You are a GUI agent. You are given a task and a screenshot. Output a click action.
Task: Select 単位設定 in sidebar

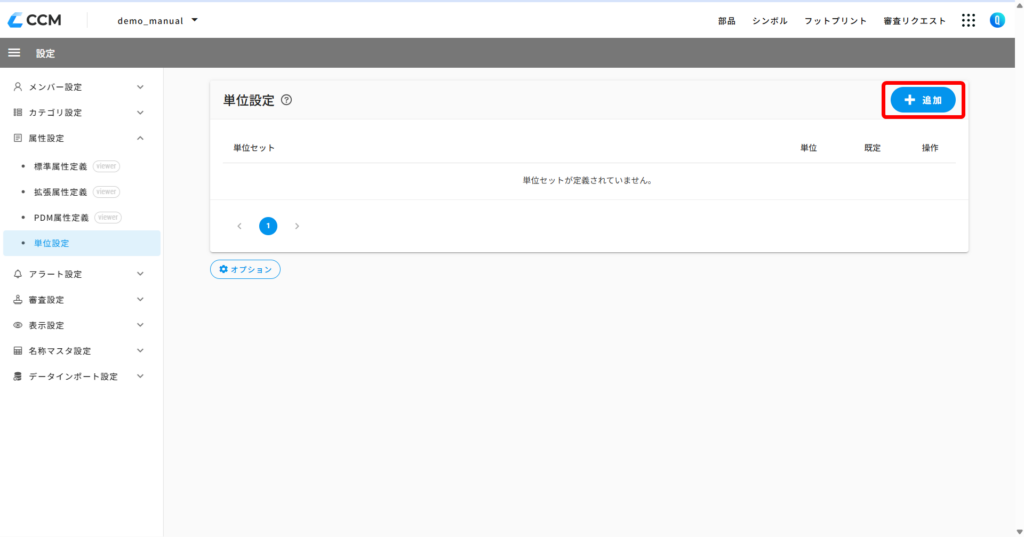point(82,243)
